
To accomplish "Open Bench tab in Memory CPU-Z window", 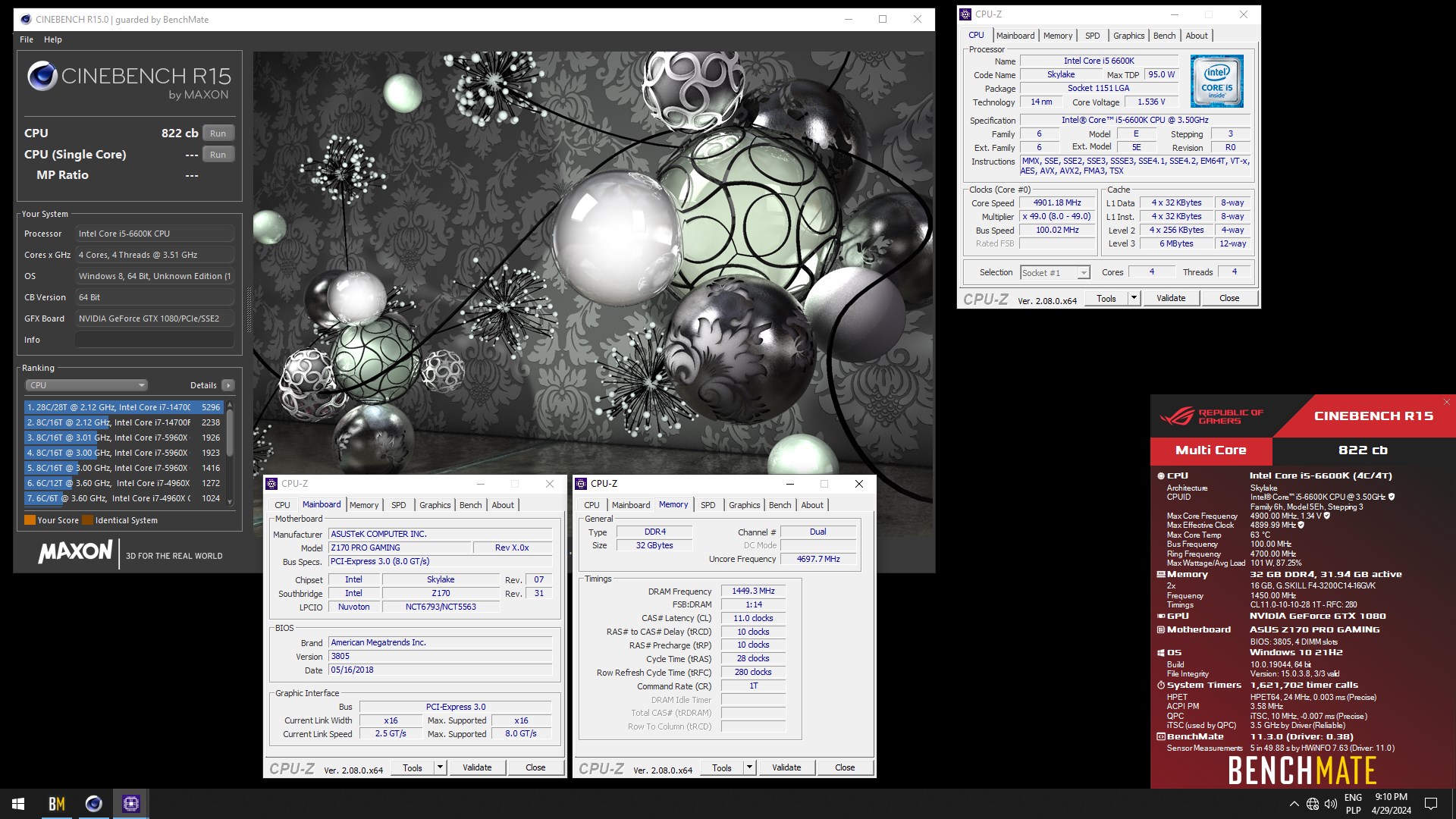I will point(780,505).
